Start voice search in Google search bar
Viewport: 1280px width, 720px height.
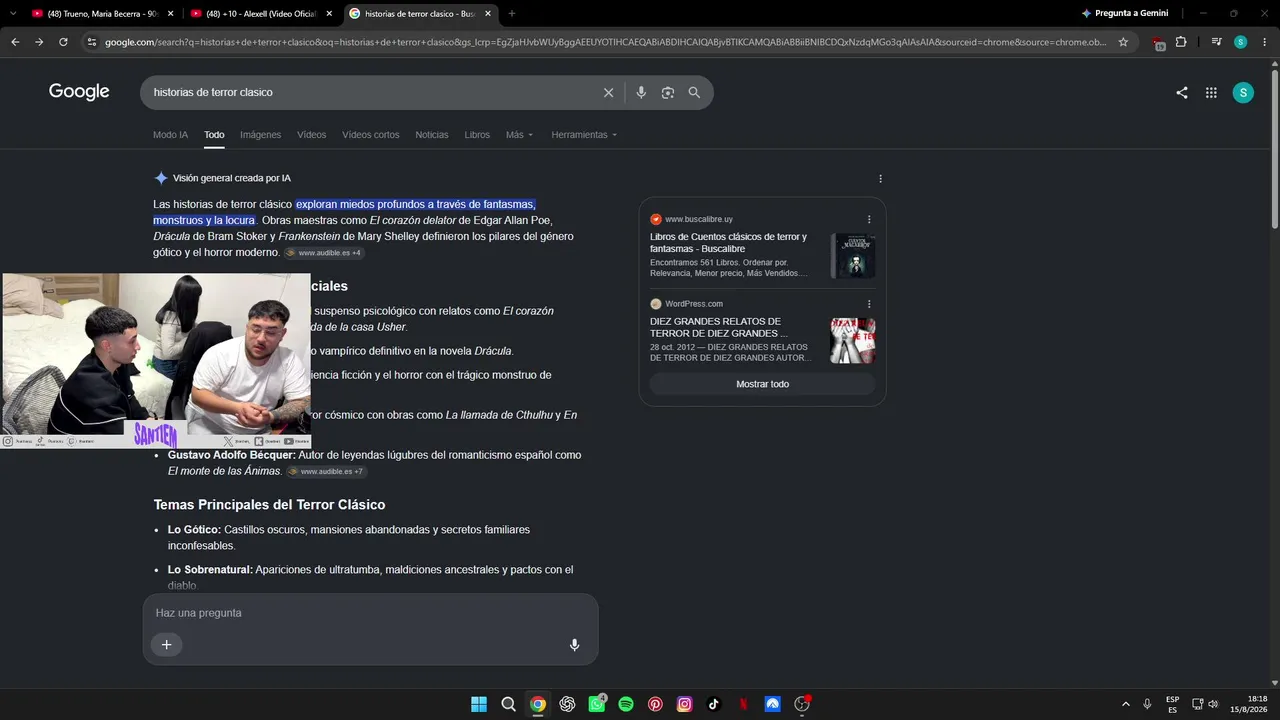pos(641,92)
